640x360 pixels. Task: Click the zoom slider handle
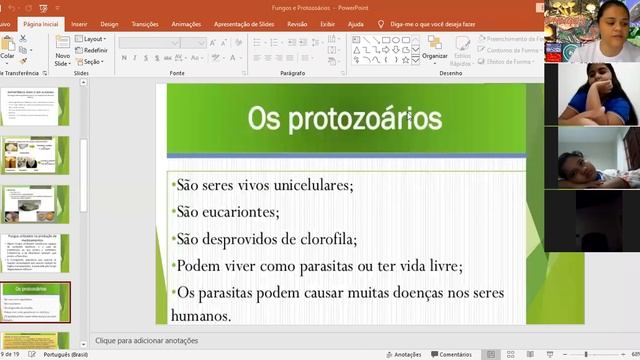point(586,354)
